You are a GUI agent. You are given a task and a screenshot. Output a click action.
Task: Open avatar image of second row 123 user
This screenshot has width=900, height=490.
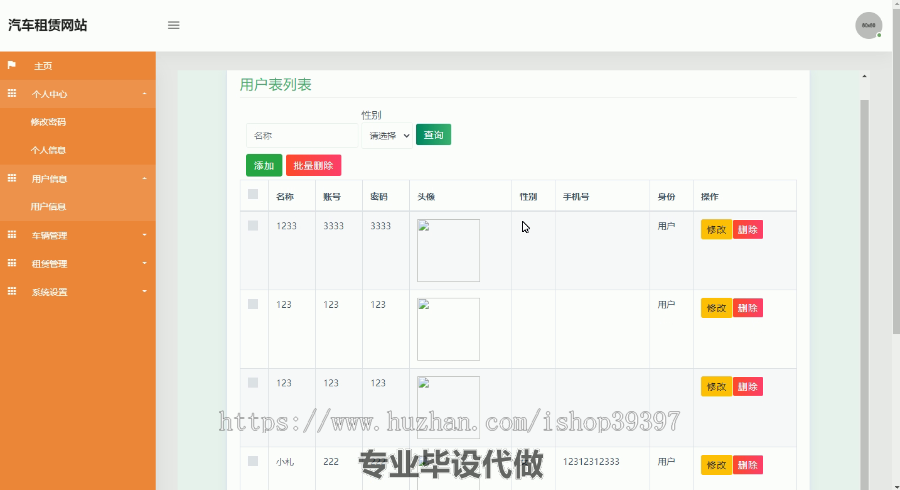coord(448,329)
